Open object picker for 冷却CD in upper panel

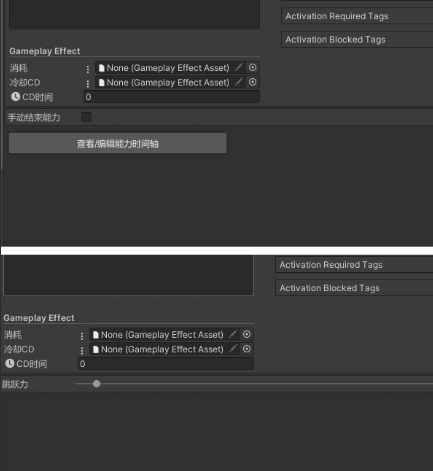click(253, 82)
